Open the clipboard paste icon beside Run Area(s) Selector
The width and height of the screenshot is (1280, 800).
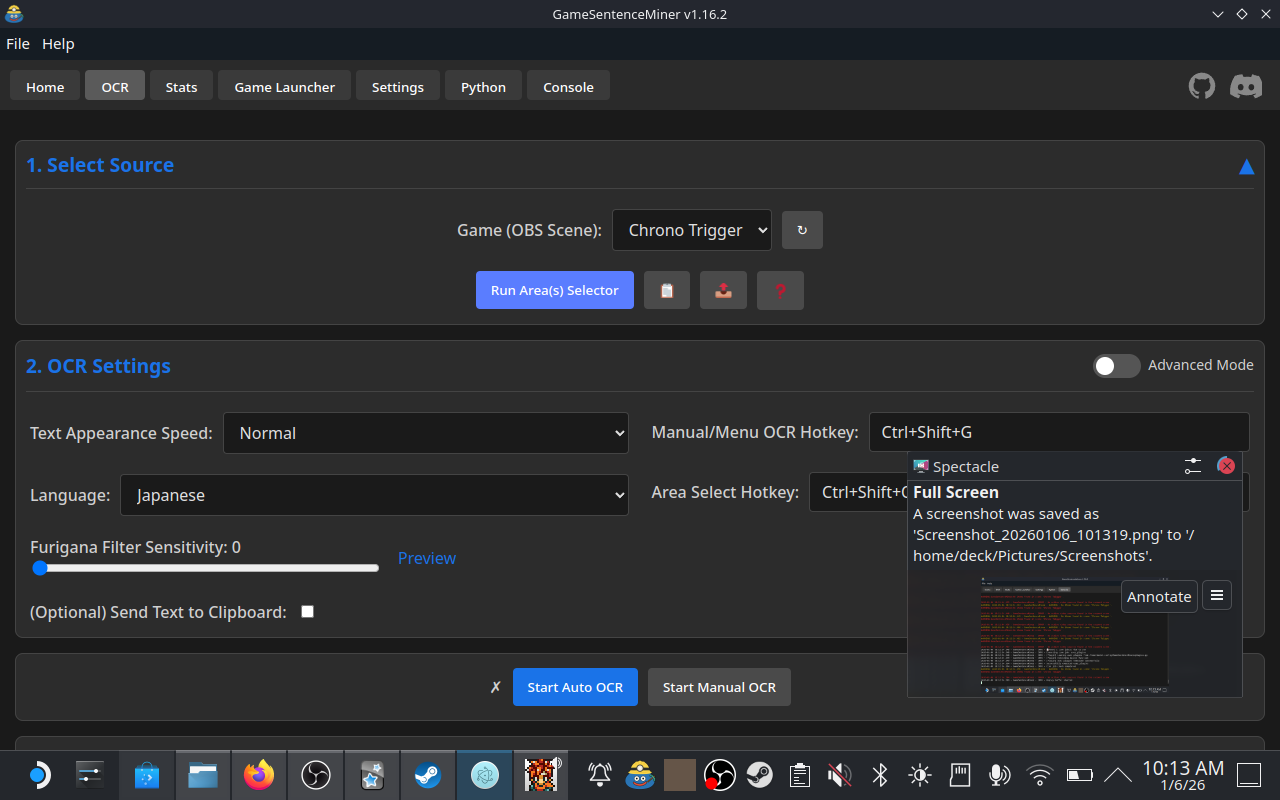pyautogui.click(x=666, y=290)
